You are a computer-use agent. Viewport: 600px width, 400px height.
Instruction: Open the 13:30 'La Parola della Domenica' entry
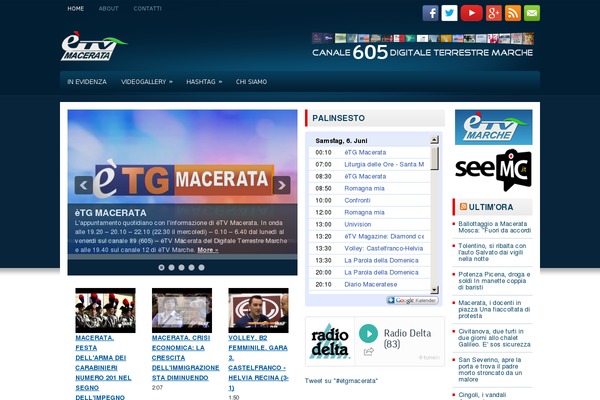click(x=381, y=260)
